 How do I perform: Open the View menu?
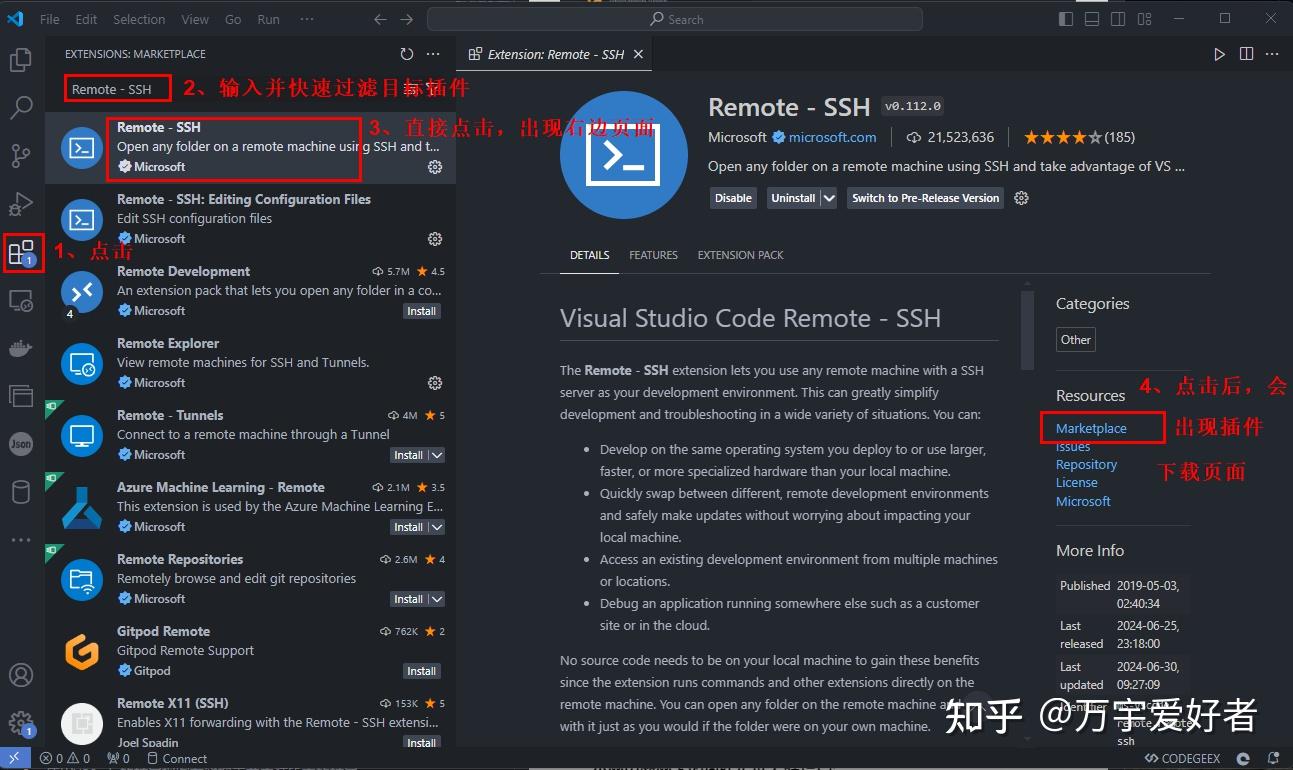(194, 19)
